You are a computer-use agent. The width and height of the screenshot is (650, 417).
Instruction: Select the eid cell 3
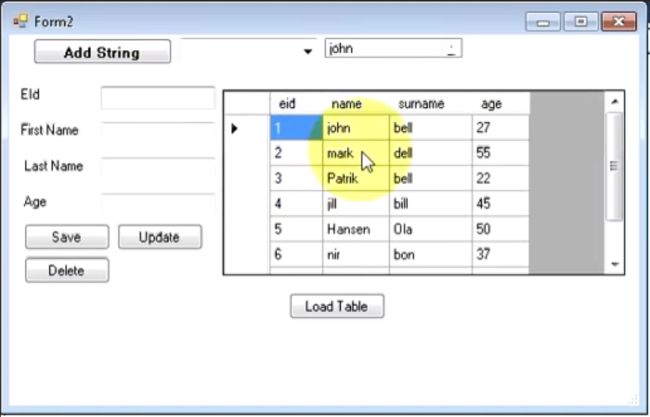coord(296,179)
